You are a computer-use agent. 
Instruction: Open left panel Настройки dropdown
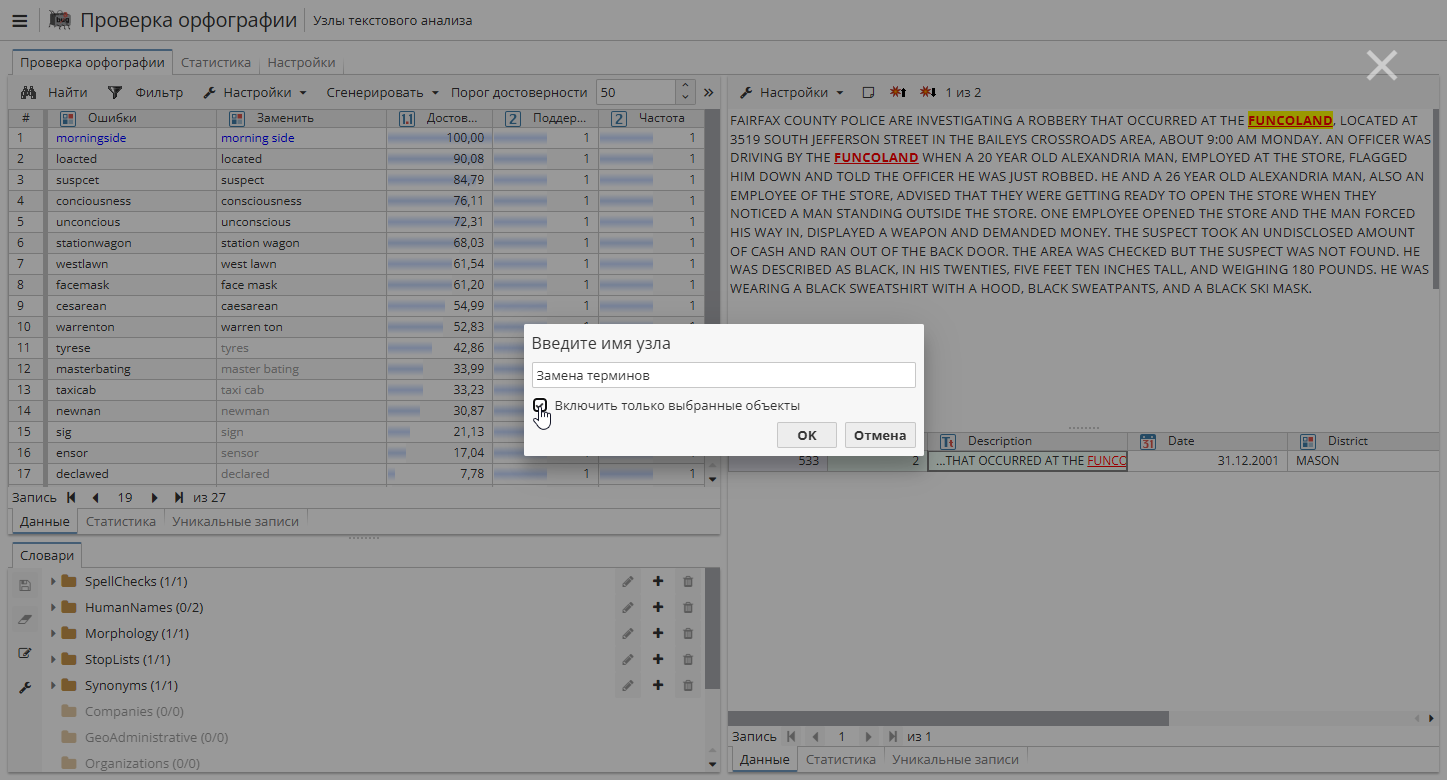pos(255,92)
